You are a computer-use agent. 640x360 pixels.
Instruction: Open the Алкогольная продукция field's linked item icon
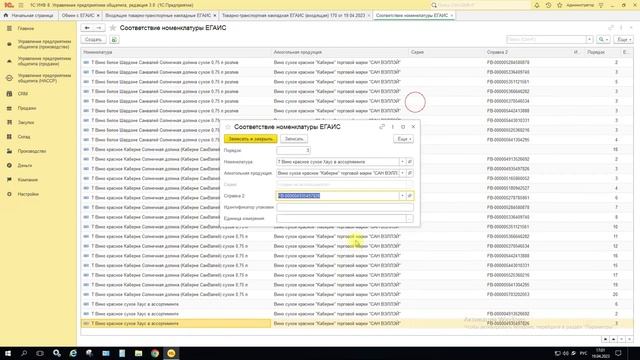coord(410,173)
